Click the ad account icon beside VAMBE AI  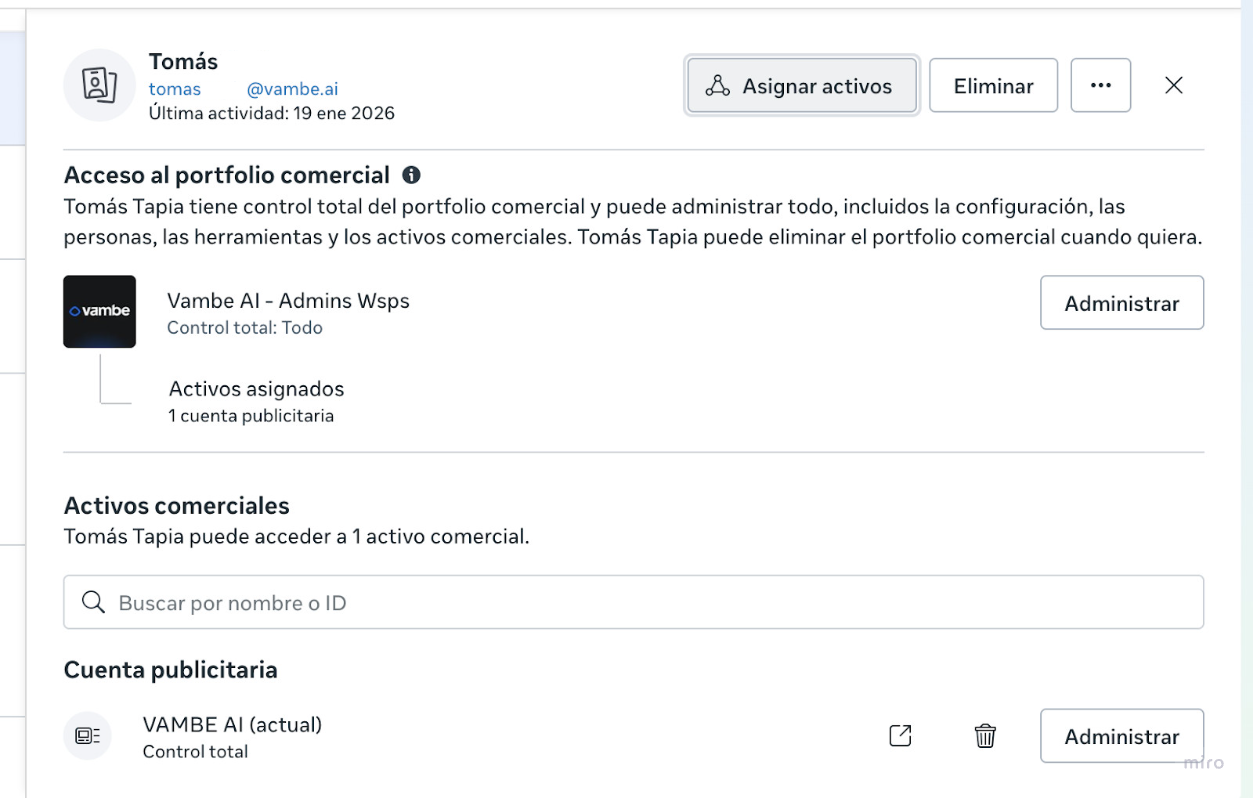(x=87, y=736)
